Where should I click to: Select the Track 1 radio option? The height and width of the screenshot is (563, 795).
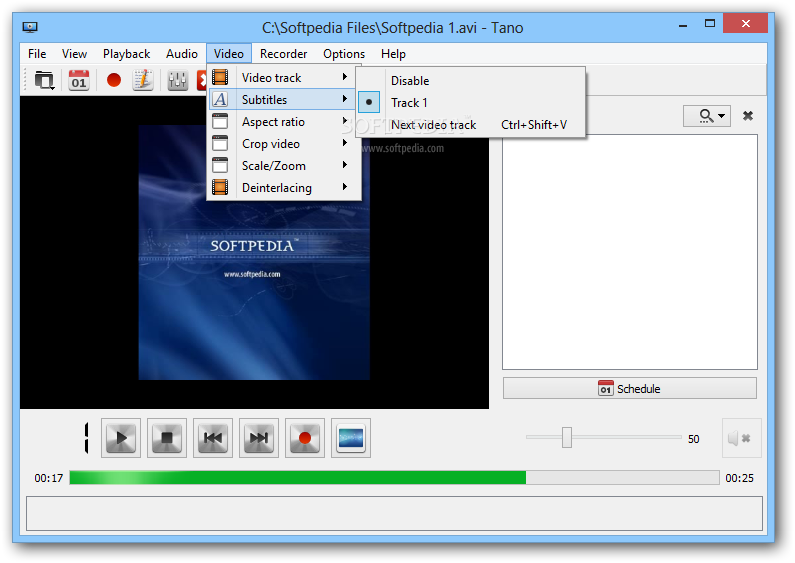coord(369,102)
